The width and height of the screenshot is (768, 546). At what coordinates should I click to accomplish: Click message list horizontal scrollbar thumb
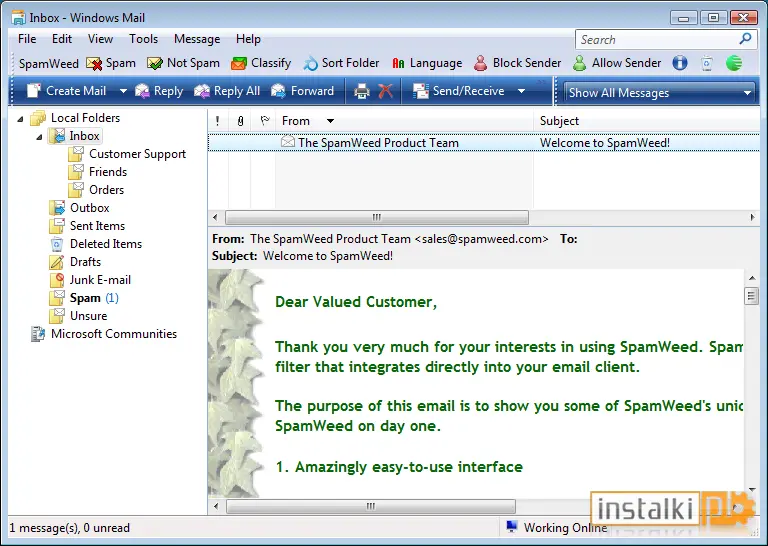point(377,217)
